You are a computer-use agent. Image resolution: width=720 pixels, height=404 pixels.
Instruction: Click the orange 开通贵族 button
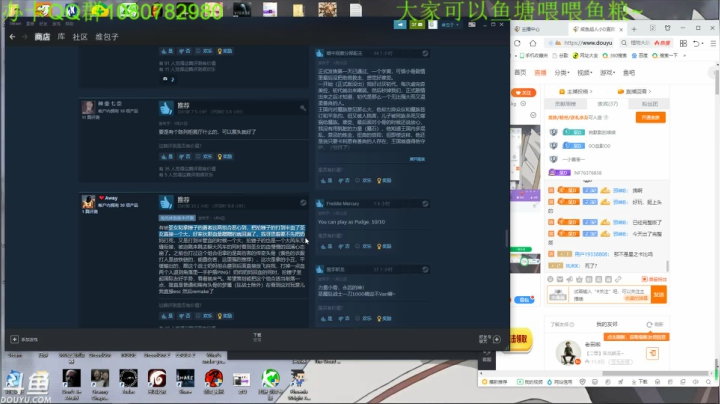coord(650,118)
